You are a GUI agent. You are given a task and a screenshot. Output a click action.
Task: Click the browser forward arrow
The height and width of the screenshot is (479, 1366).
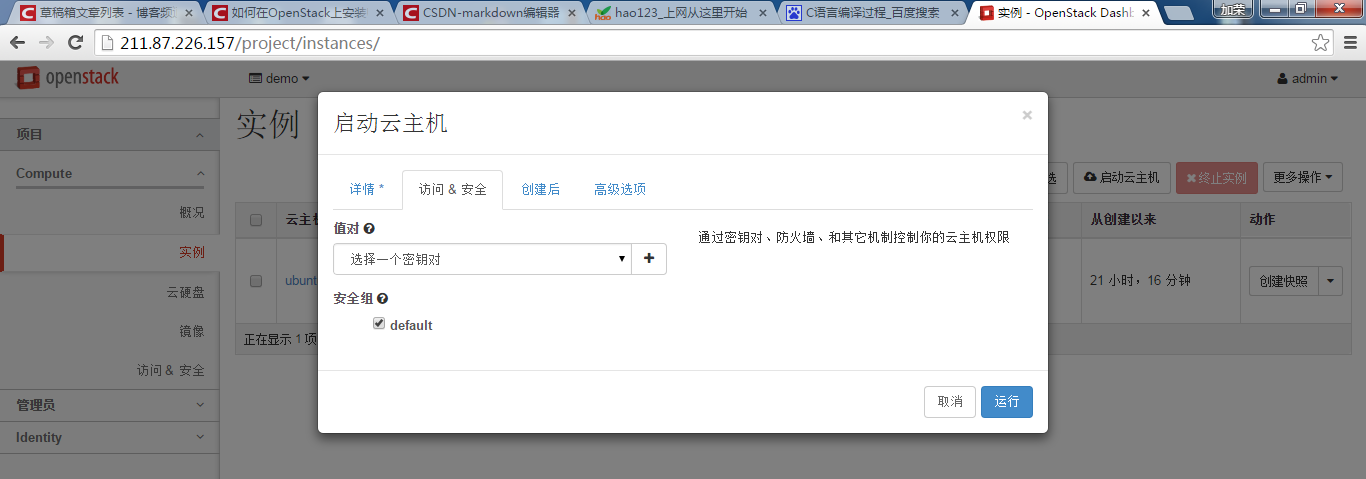[x=46, y=43]
